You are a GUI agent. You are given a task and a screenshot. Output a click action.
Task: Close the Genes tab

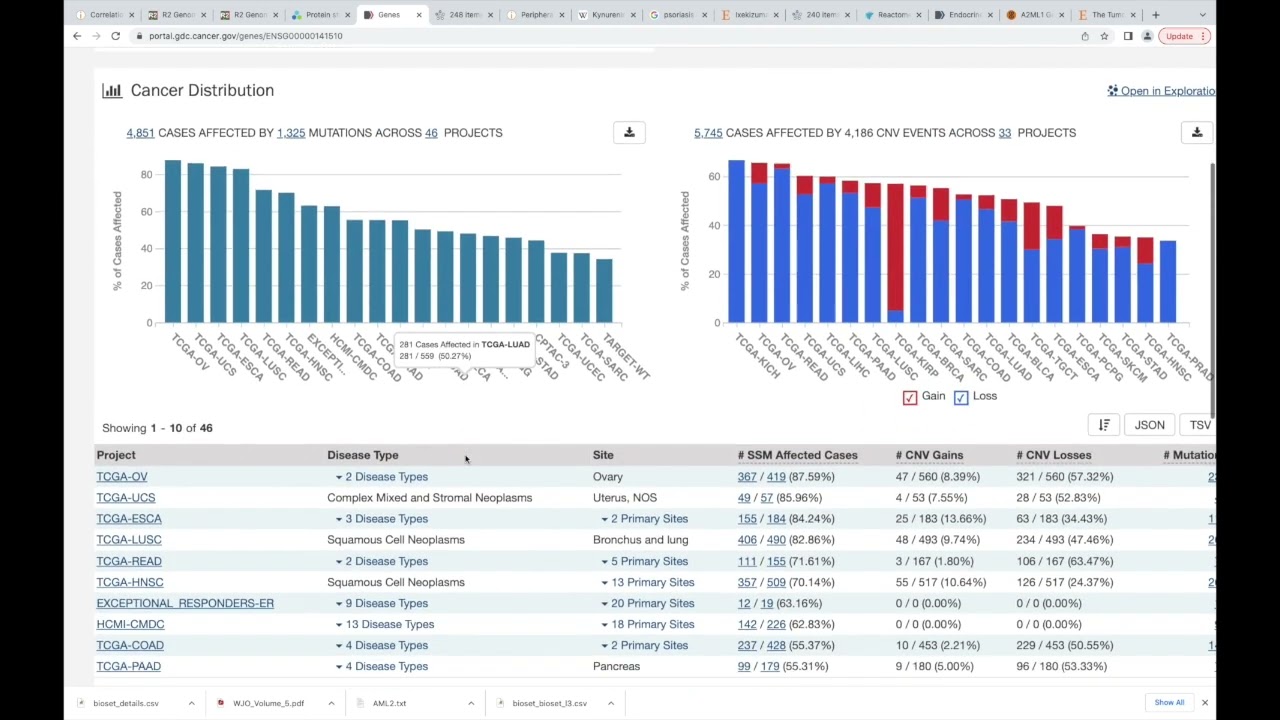(x=419, y=15)
